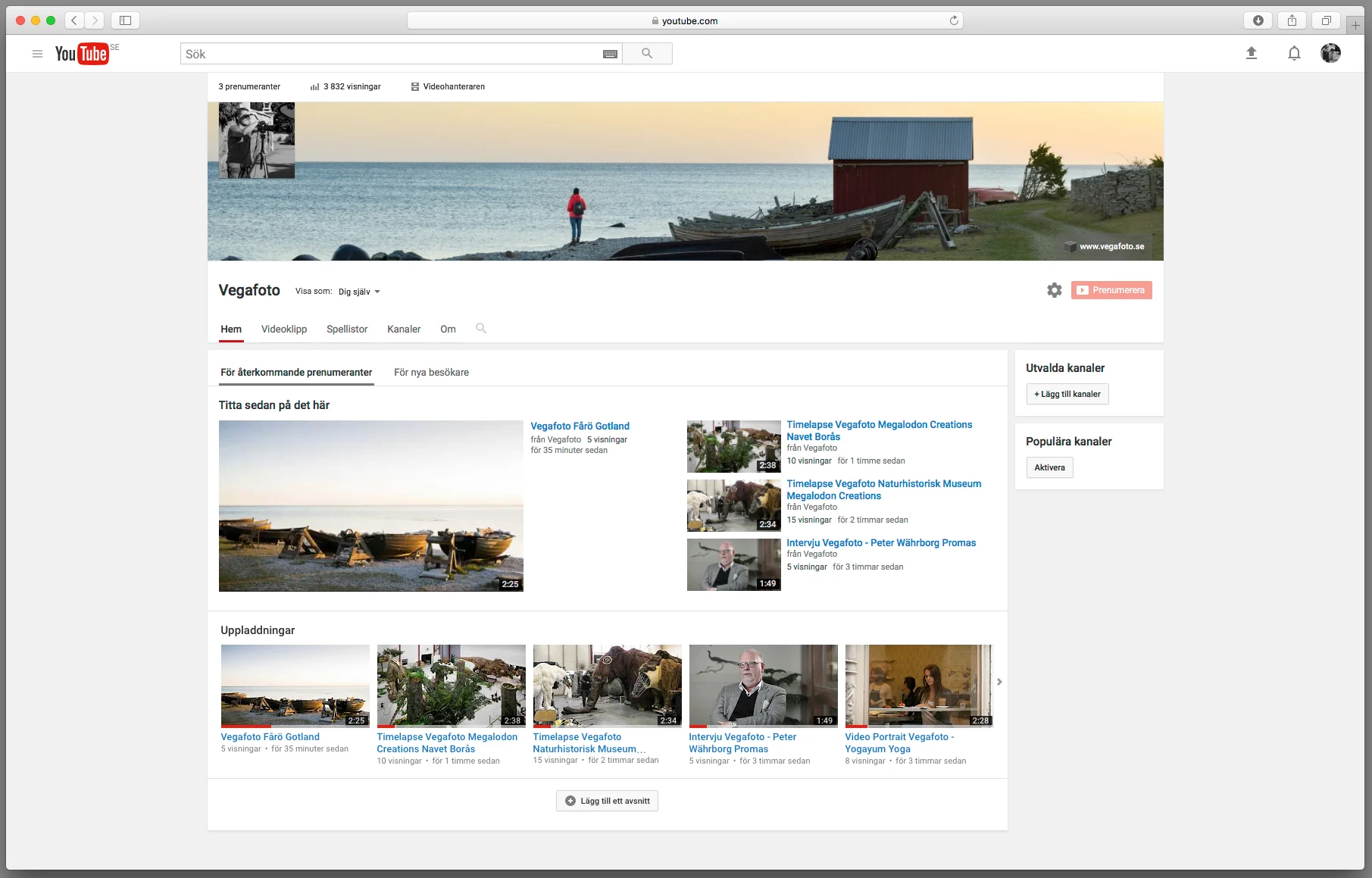Open the YouTube hamburger guide menu
Screen dimensions: 1372x878
[37, 54]
